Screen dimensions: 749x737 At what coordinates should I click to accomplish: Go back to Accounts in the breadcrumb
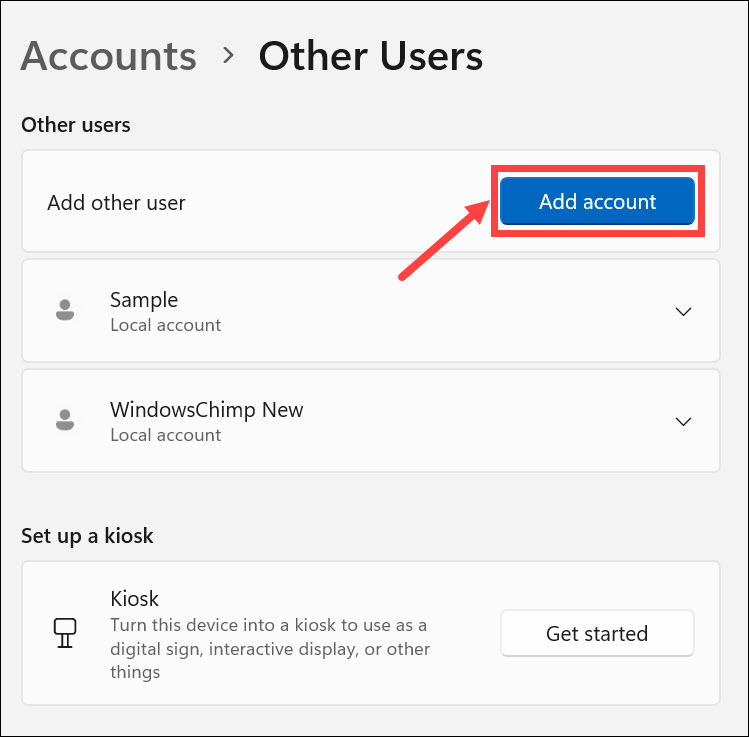pos(108,56)
